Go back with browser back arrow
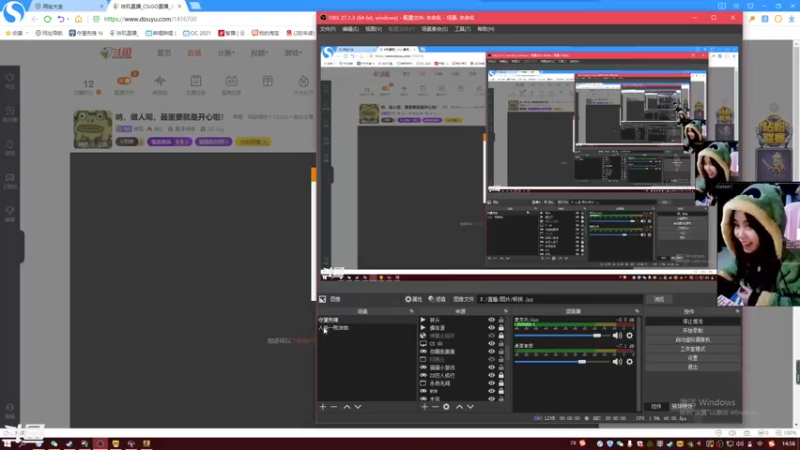The width and height of the screenshot is (800, 450). 34,19
